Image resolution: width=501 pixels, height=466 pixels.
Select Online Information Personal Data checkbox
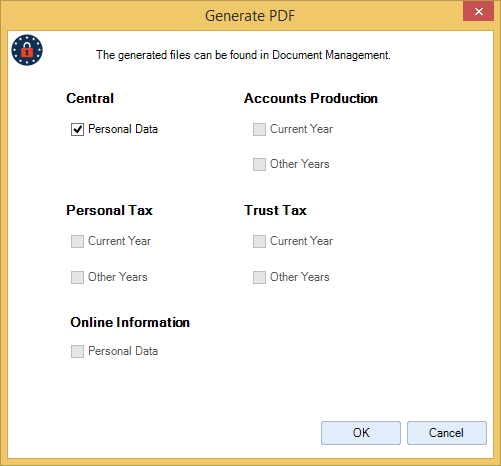pos(77,351)
